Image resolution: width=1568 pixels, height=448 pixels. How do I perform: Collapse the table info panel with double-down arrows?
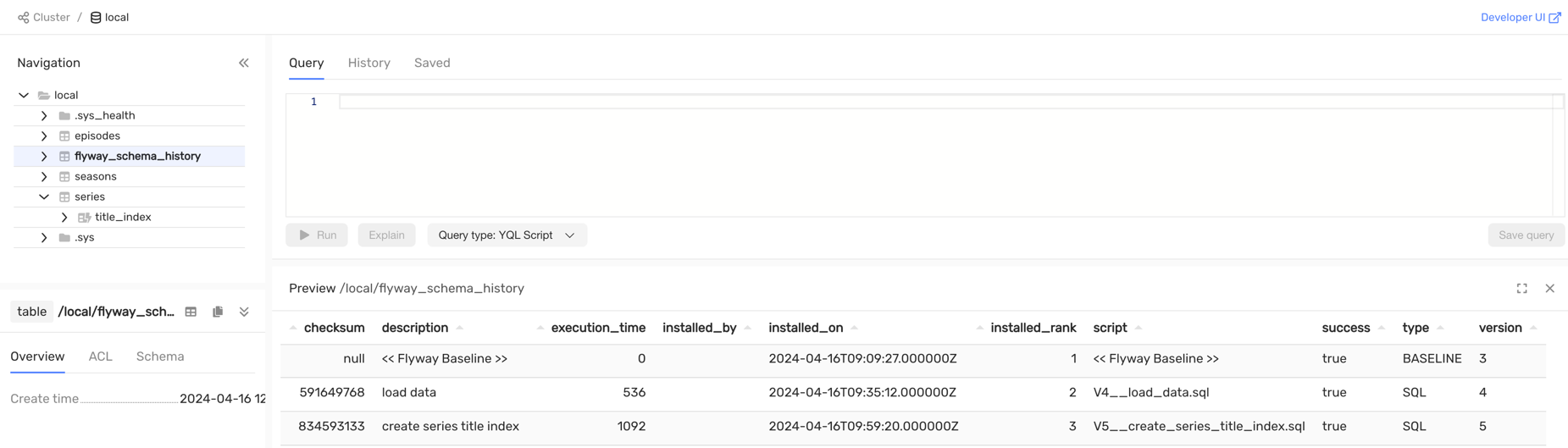click(244, 312)
